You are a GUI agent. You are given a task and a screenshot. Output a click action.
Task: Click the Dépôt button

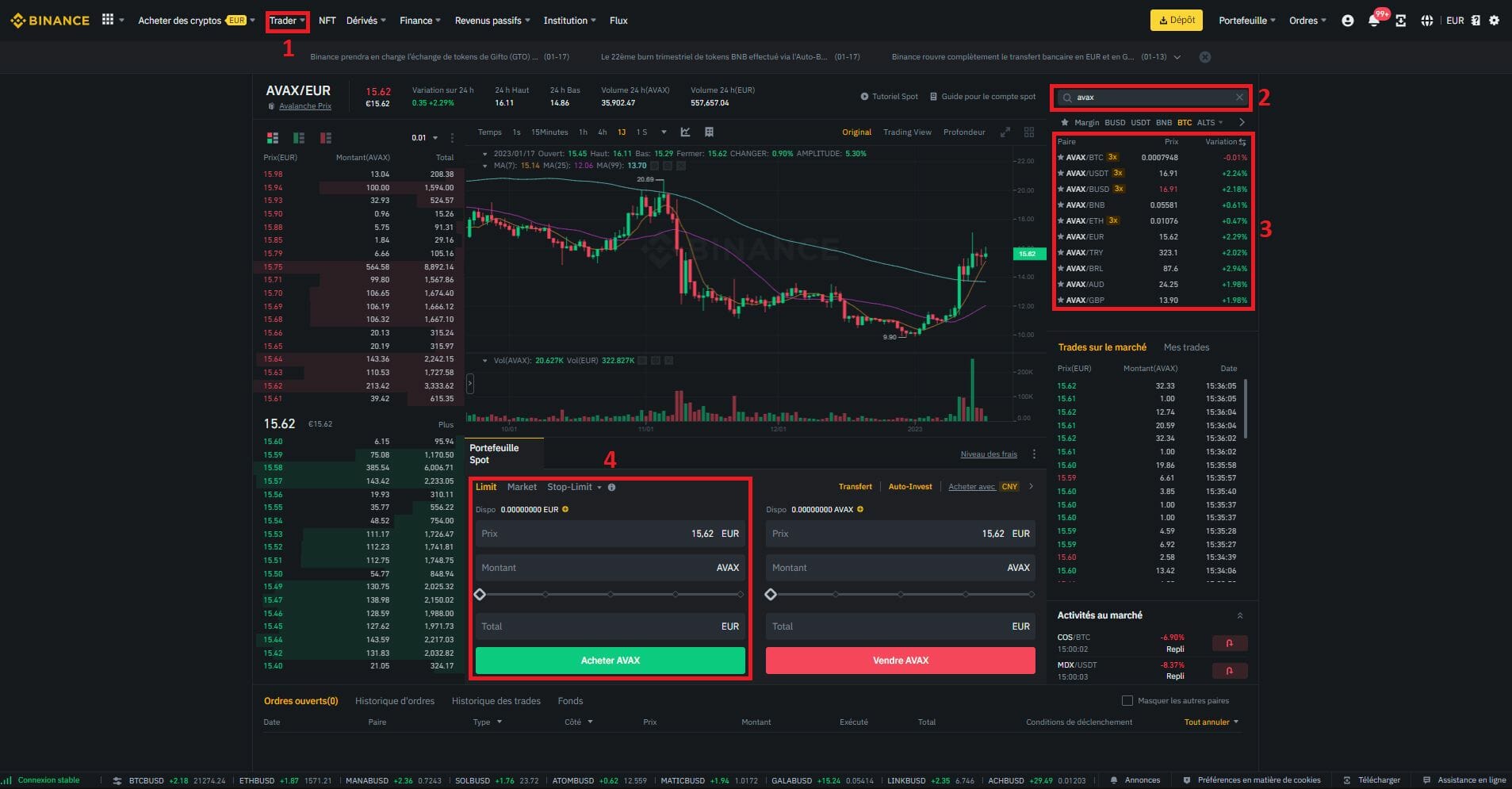click(1177, 21)
